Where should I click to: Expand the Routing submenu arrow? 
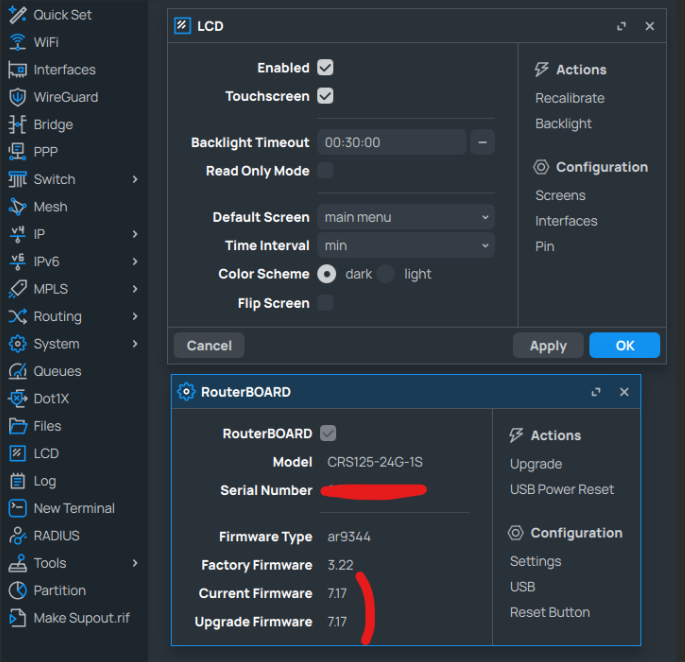pos(135,316)
